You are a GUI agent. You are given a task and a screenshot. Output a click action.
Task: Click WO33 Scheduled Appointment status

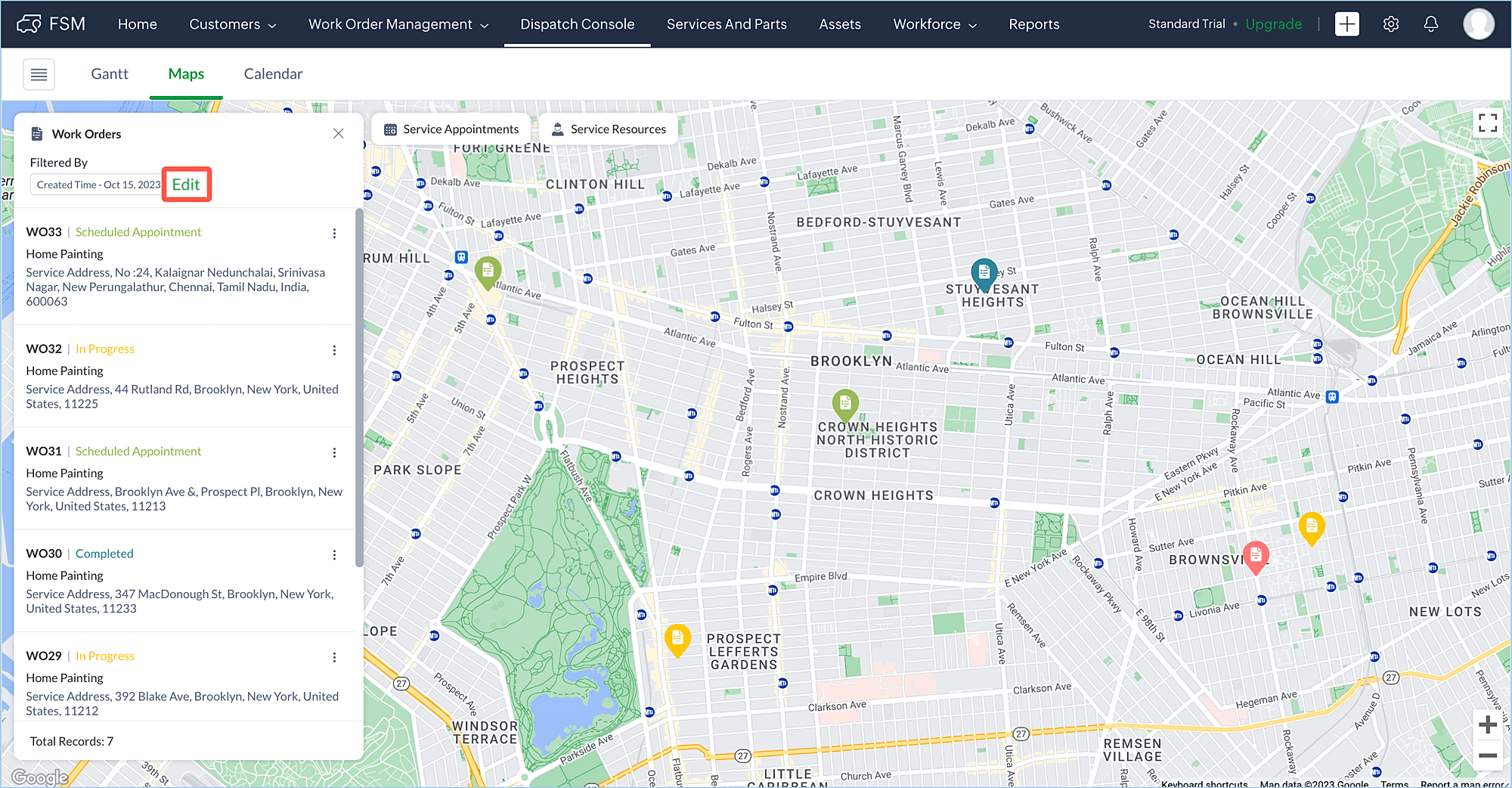[138, 232]
